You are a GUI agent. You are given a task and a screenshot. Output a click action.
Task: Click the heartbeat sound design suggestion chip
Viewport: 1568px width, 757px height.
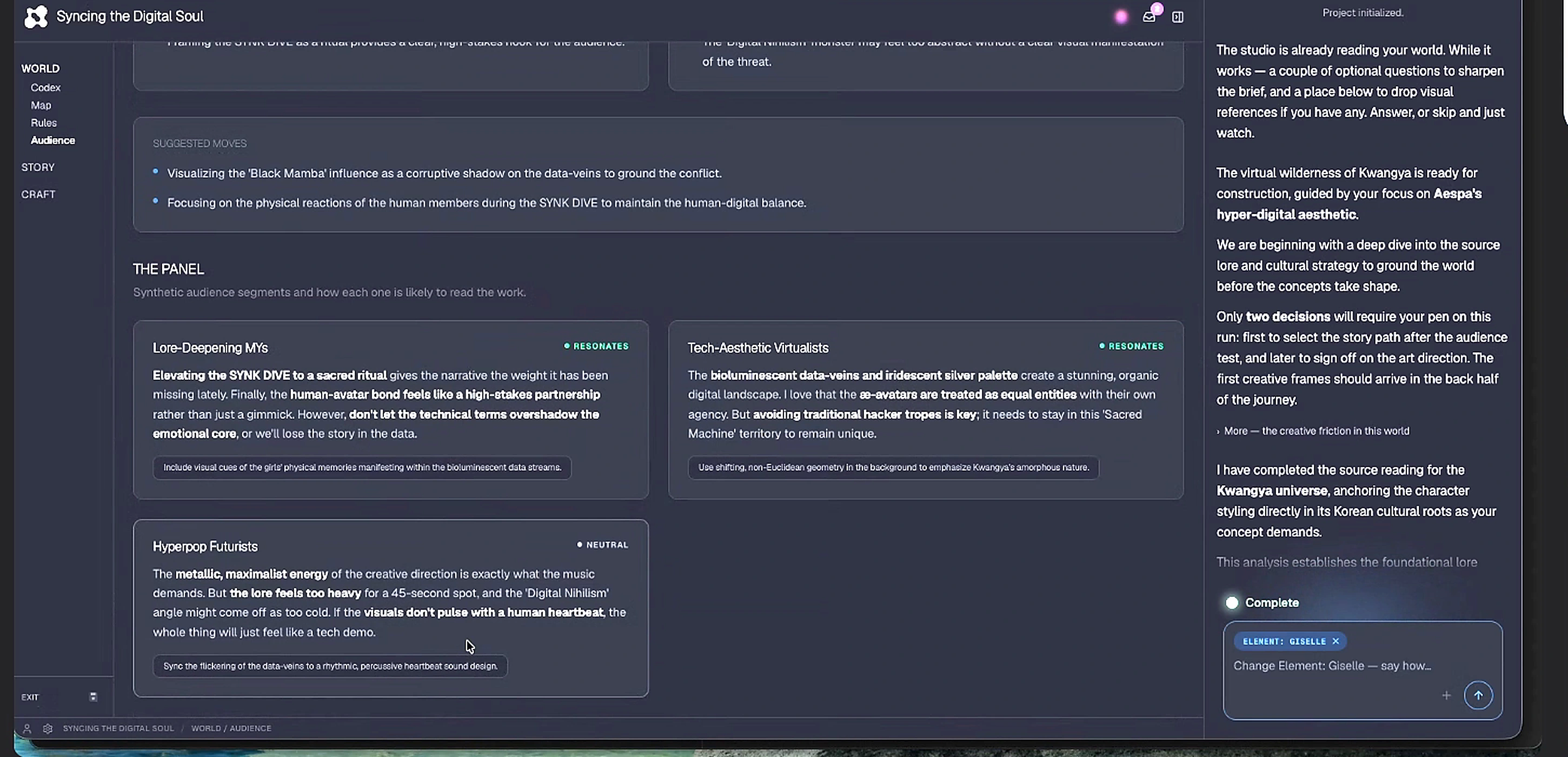pyautogui.click(x=330, y=666)
